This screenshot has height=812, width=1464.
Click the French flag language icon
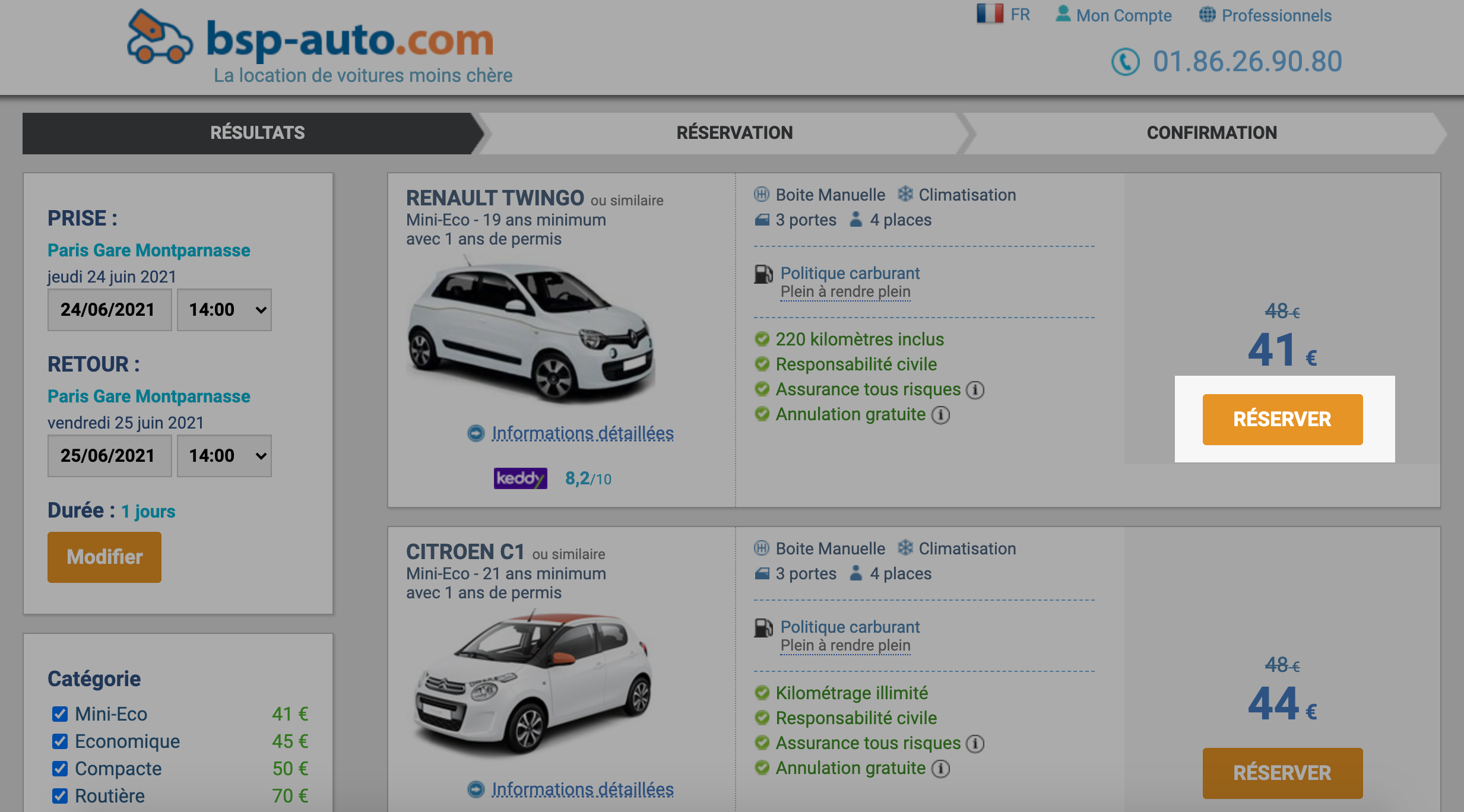pyautogui.click(x=990, y=13)
